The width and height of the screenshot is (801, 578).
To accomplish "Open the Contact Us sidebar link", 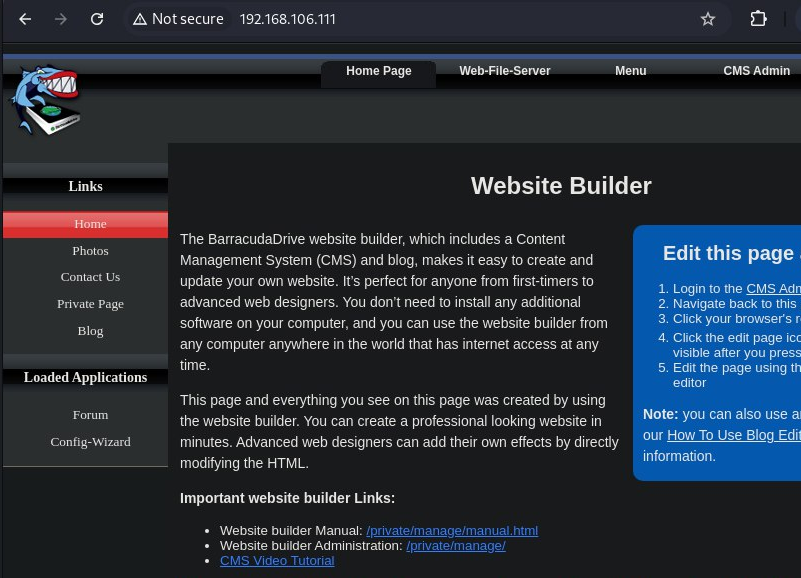I will click(x=90, y=277).
